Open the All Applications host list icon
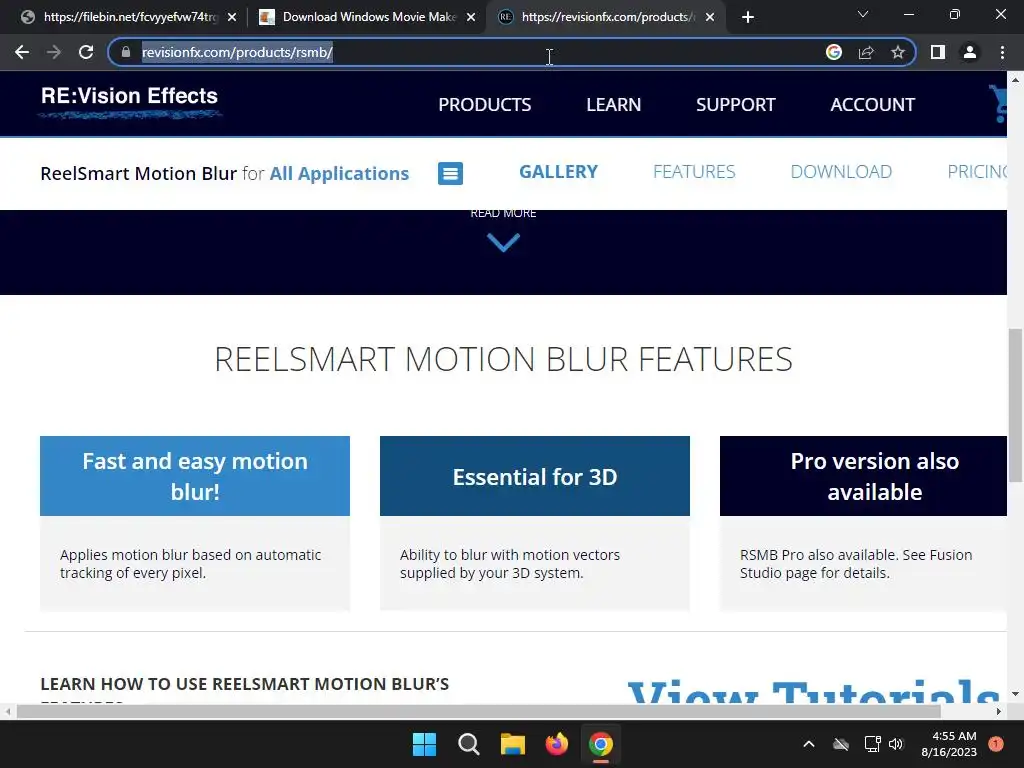This screenshot has height=768, width=1024. tap(450, 174)
